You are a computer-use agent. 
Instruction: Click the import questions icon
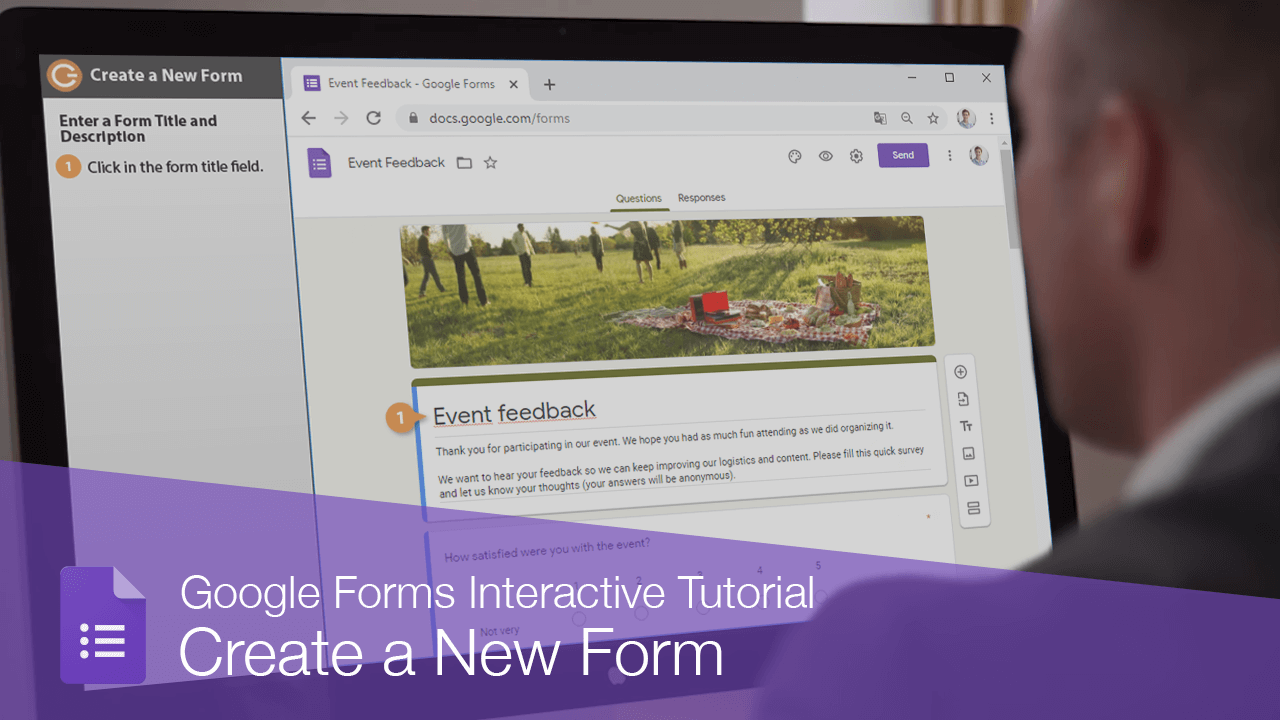(963, 399)
